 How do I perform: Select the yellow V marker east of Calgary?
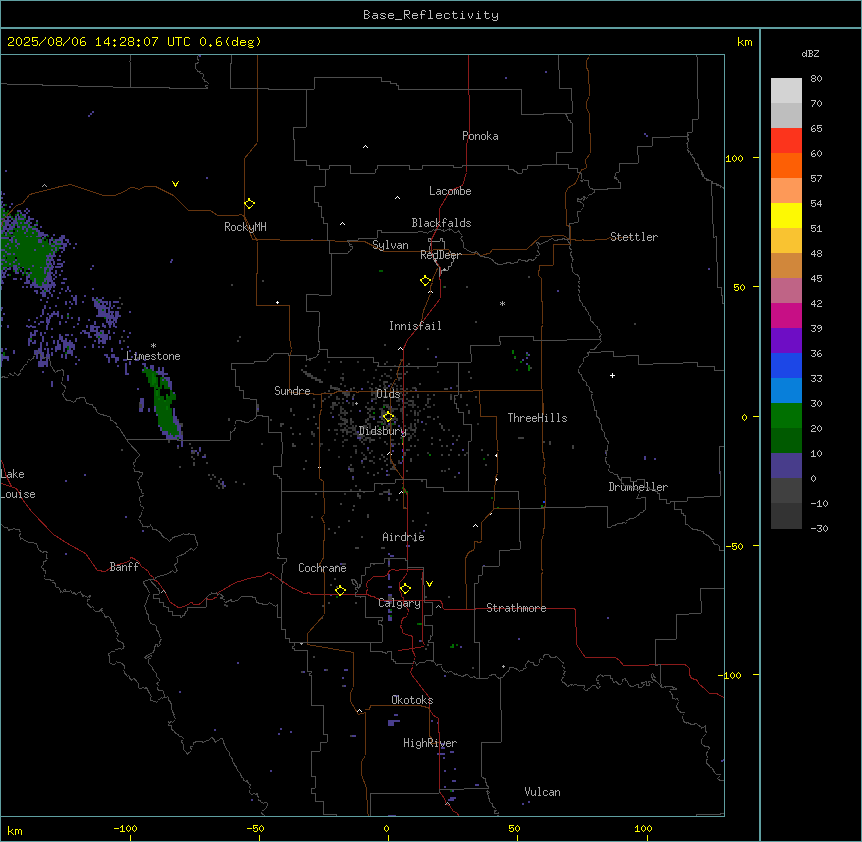429,584
